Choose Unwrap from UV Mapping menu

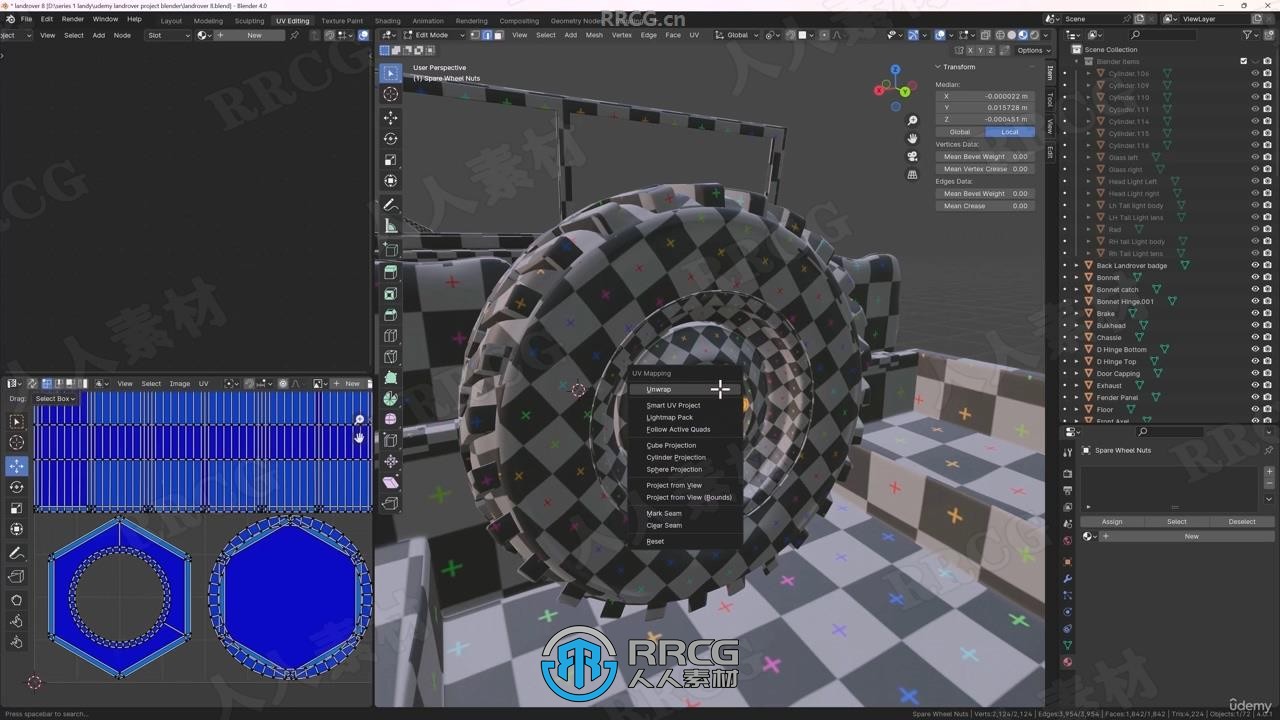tap(686, 389)
